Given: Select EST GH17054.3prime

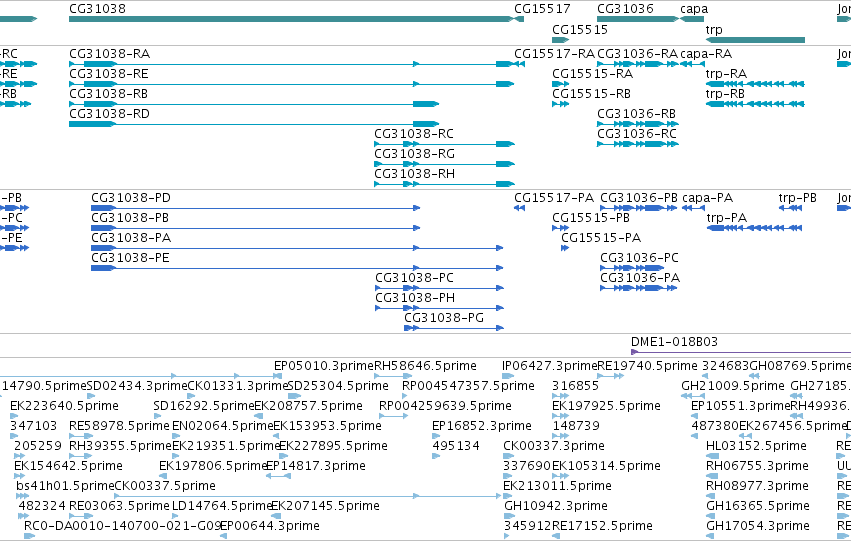Looking at the screenshot, I should pyautogui.click(x=711, y=537).
